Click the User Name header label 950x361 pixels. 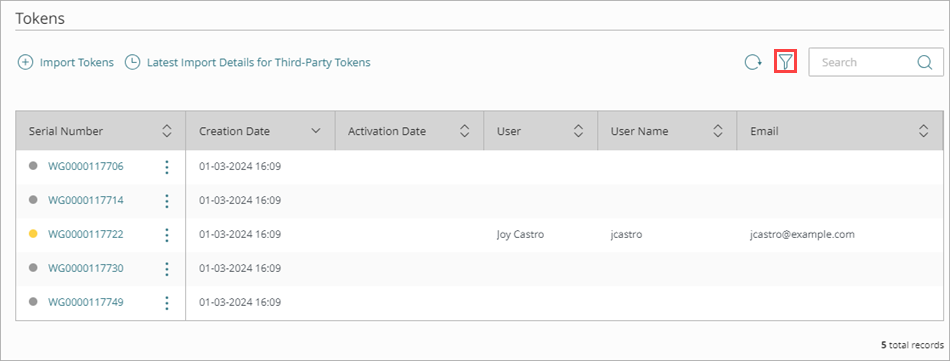click(x=639, y=131)
